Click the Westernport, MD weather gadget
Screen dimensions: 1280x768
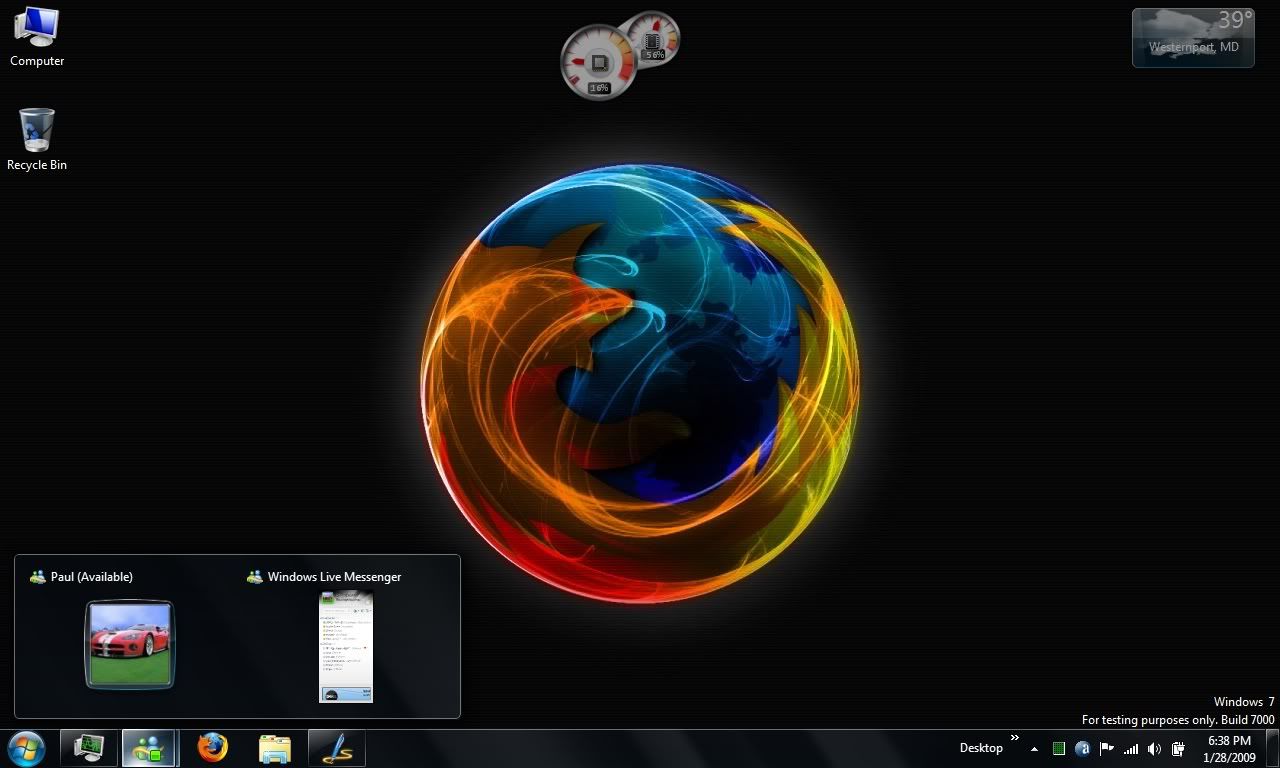click(1193, 39)
